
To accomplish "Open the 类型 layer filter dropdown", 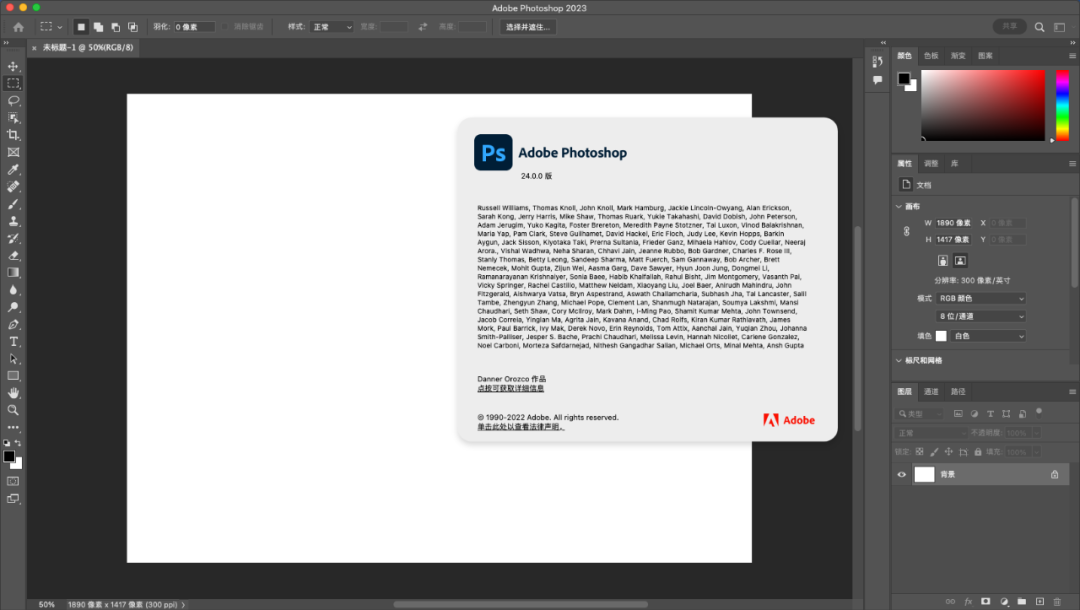I will click(919, 414).
